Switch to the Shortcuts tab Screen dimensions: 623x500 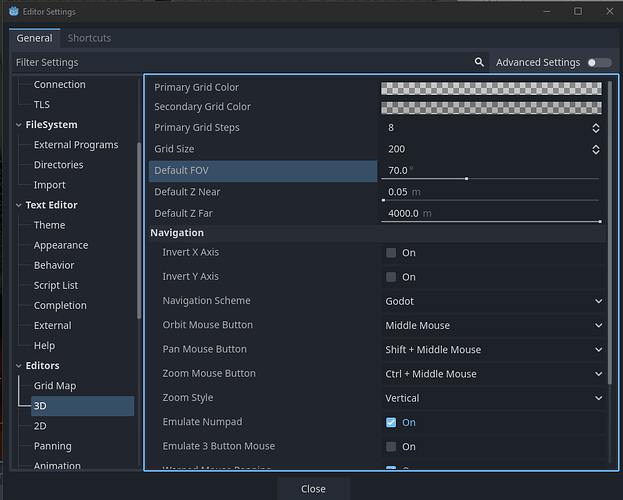pos(89,38)
